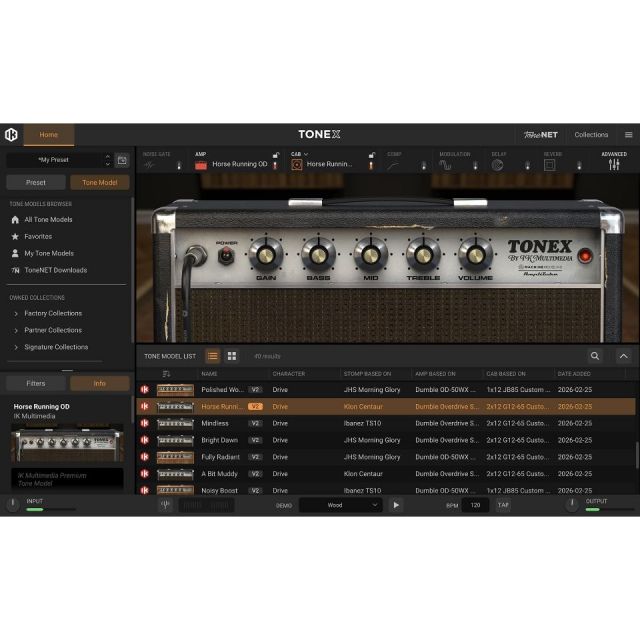Image resolution: width=640 pixels, height=640 pixels.
Task: Collapse the Tone Model List panel
Action: [624, 356]
